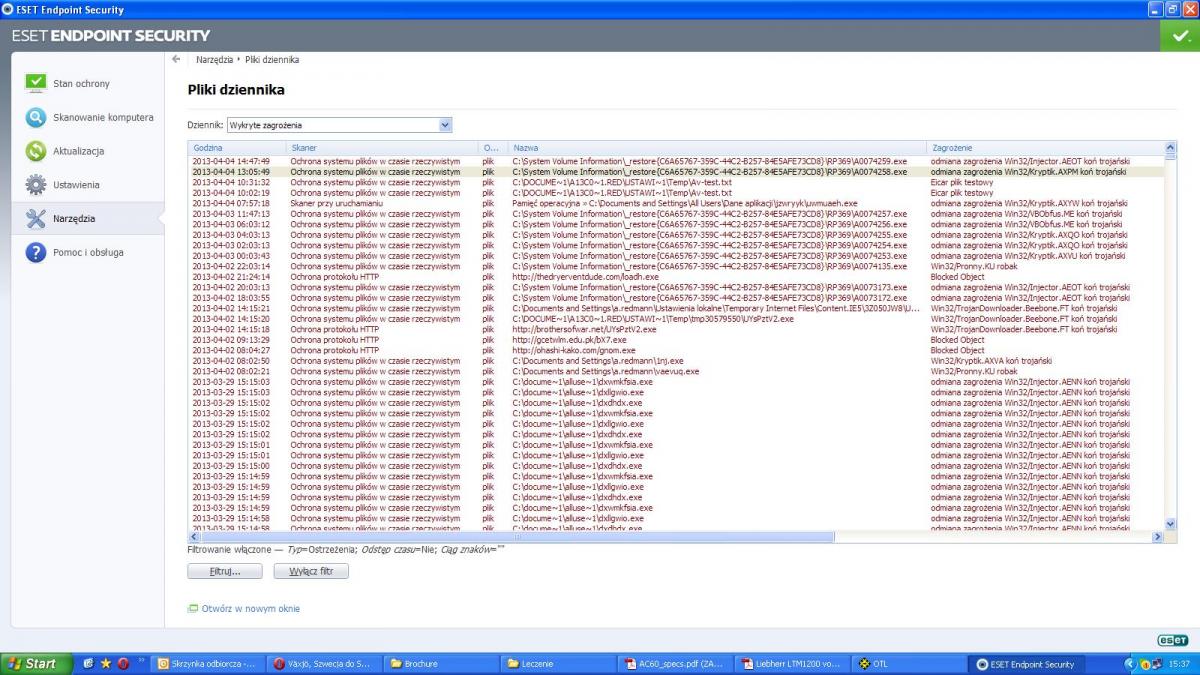
Task: Open the Brochure folder from taskbar
Action: [x=443, y=664]
